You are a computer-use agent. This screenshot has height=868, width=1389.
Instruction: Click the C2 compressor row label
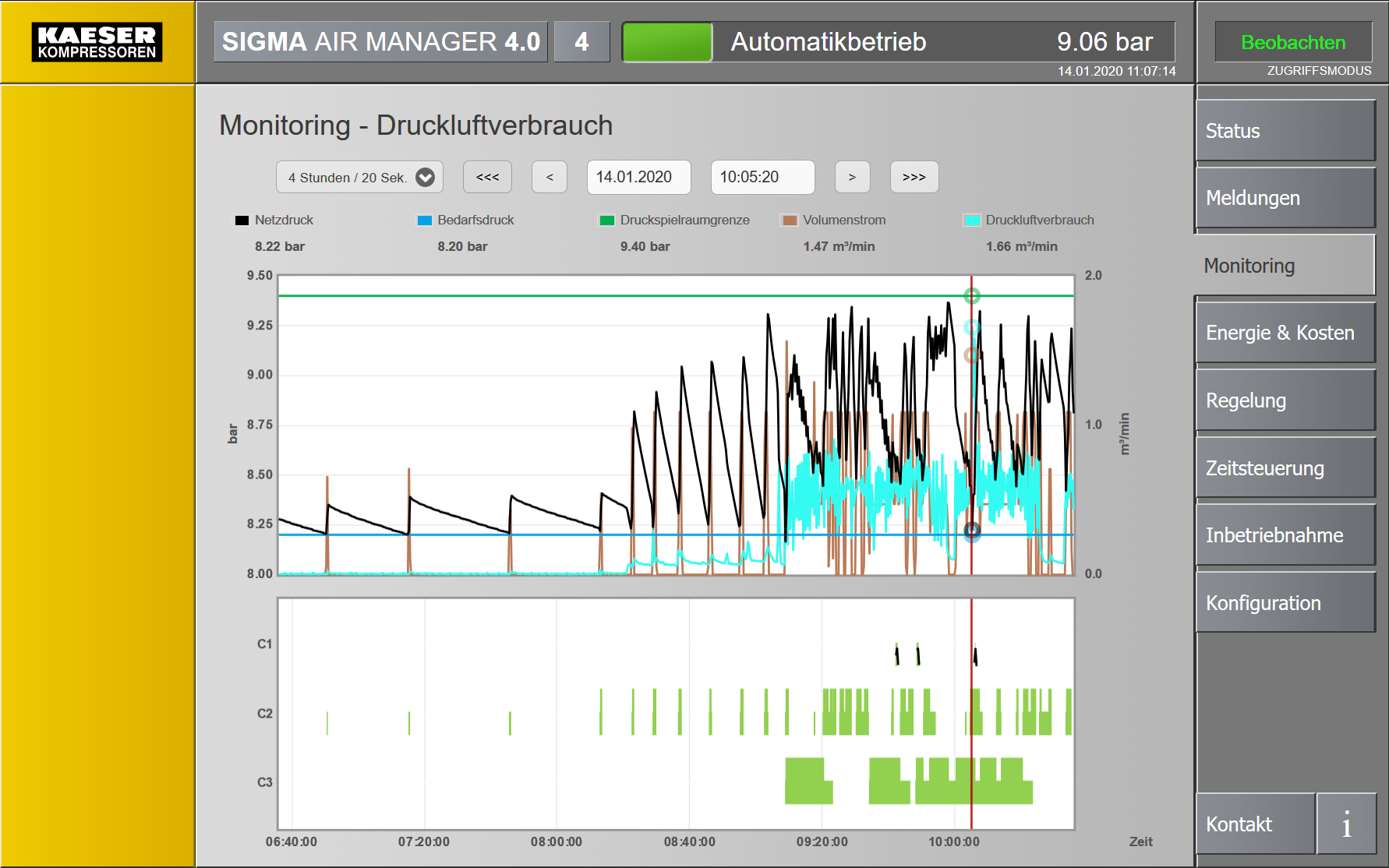click(x=265, y=714)
